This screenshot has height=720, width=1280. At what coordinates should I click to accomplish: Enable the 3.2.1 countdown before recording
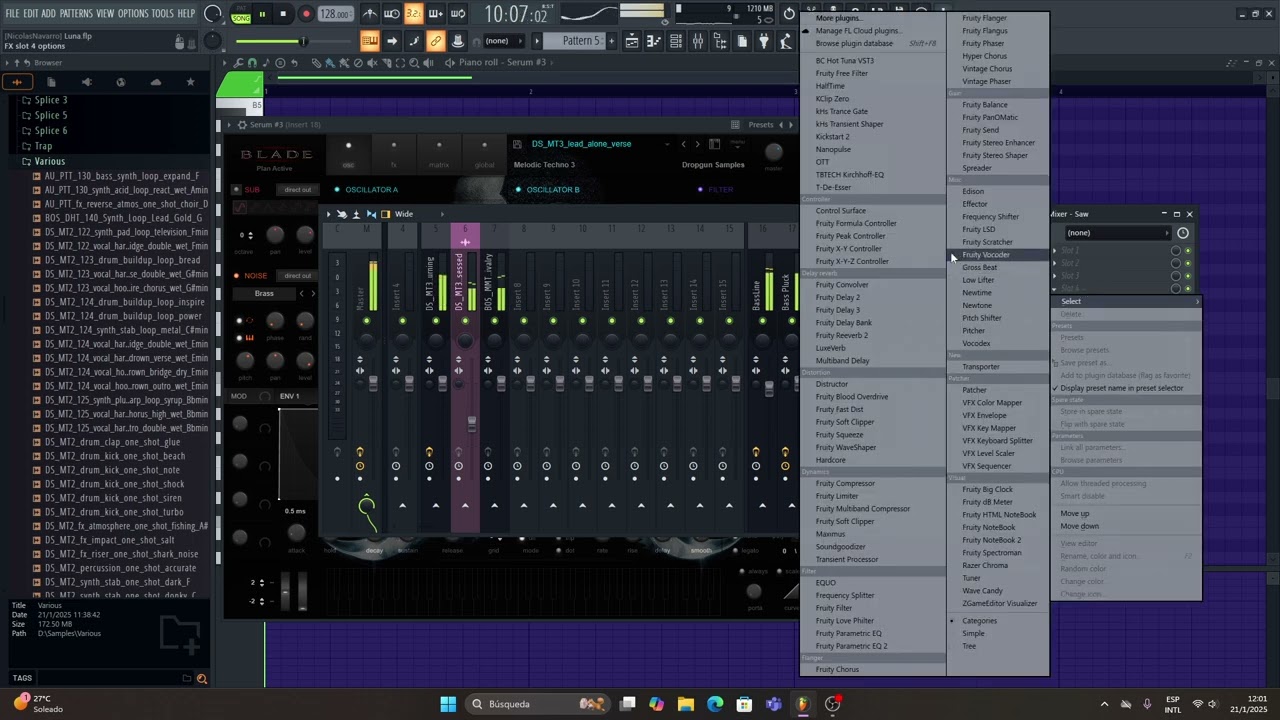(x=413, y=14)
